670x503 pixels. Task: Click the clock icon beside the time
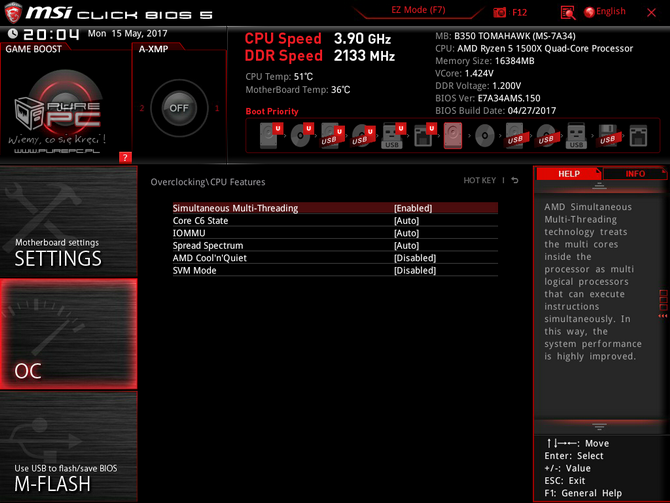pyautogui.click(x=13, y=33)
